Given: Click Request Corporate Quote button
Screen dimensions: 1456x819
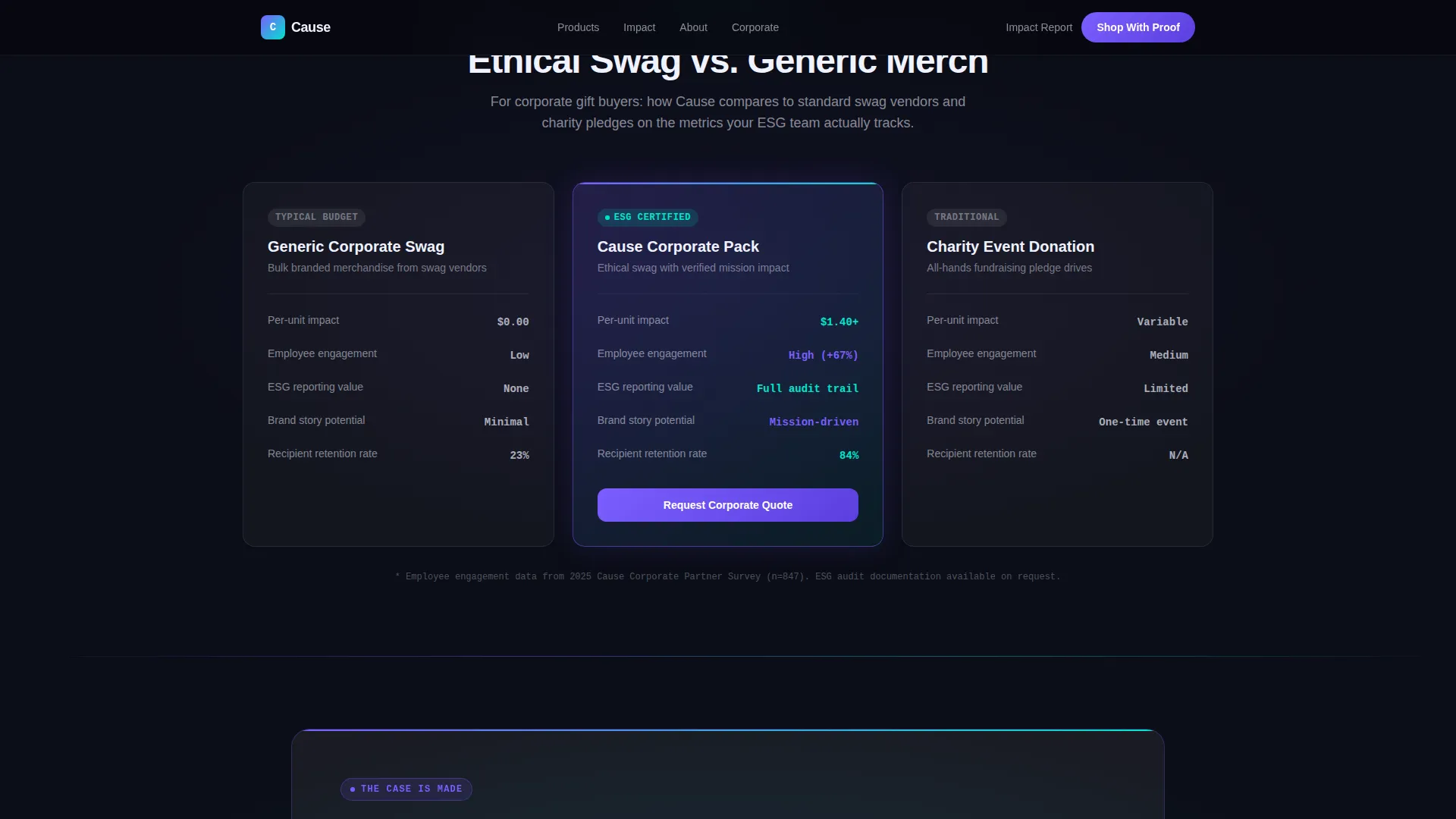Looking at the screenshot, I should [x=728, y=505].
